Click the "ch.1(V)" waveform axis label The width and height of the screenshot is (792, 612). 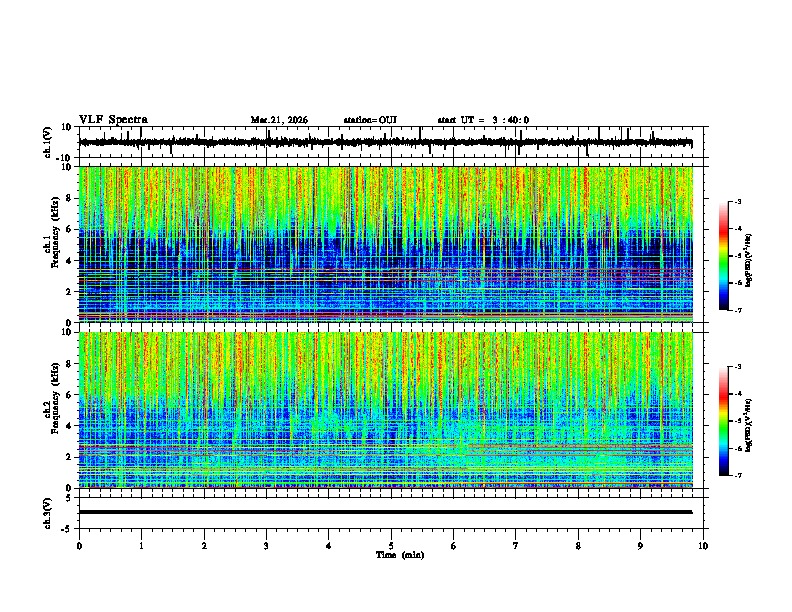click(x=48, y=142)
